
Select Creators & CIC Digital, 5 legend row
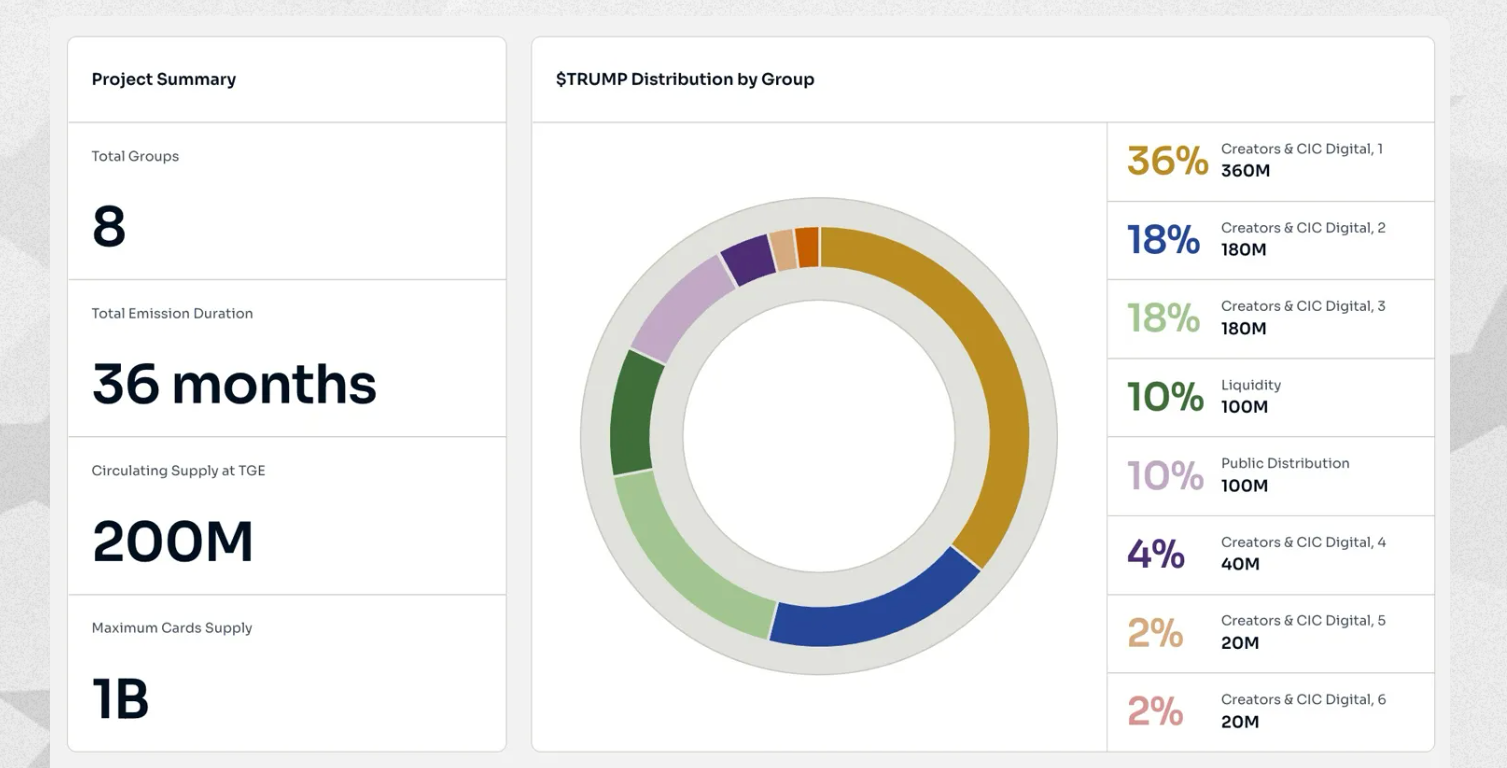pyautogui.click(x=1270, y=632)
